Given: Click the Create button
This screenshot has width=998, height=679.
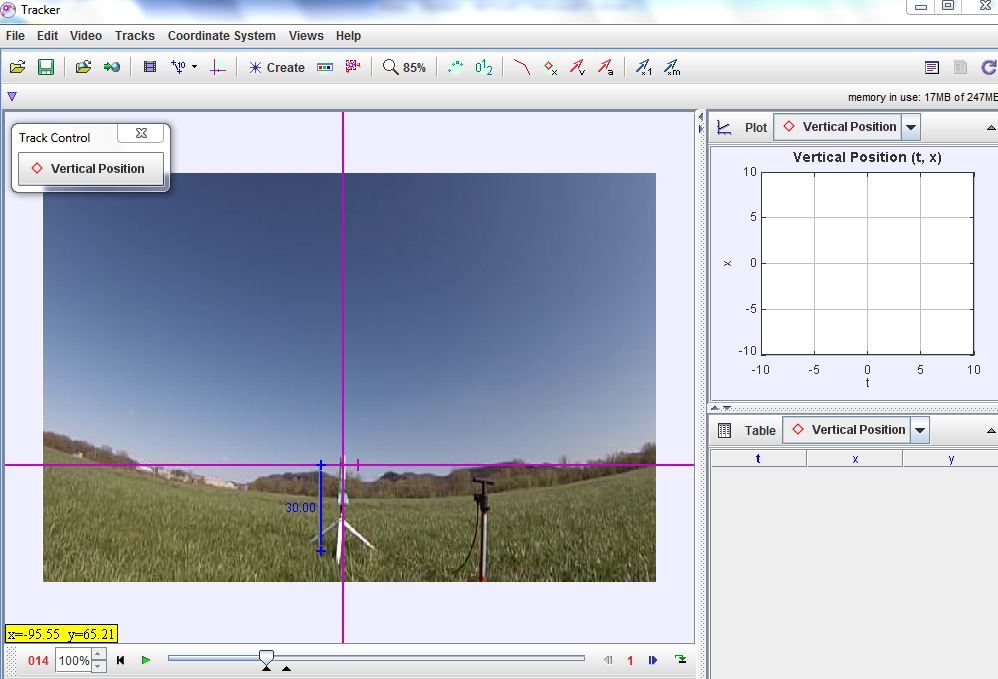Looking at the screenshot, I should click(275, 67).
